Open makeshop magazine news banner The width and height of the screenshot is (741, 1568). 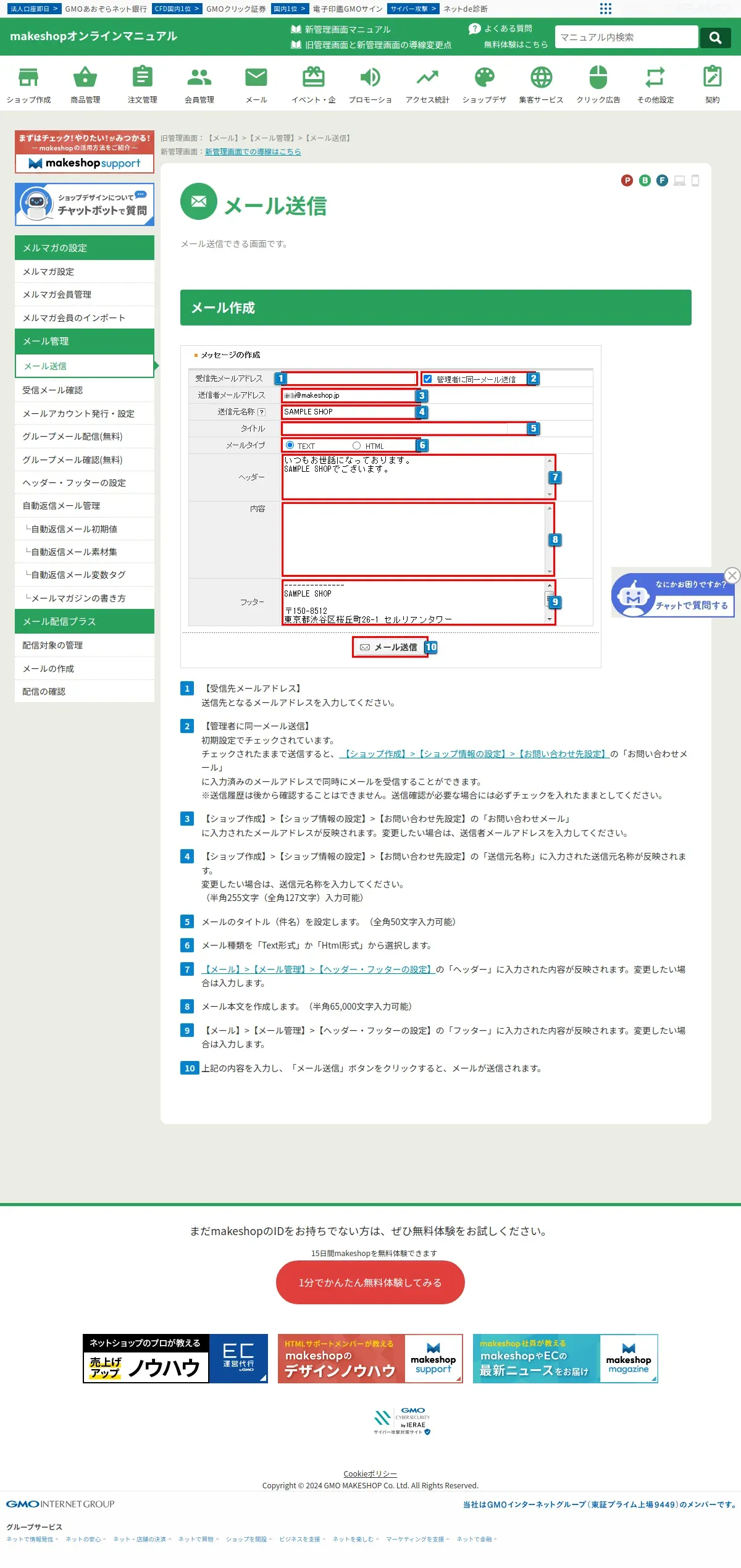click(566, 1359)
